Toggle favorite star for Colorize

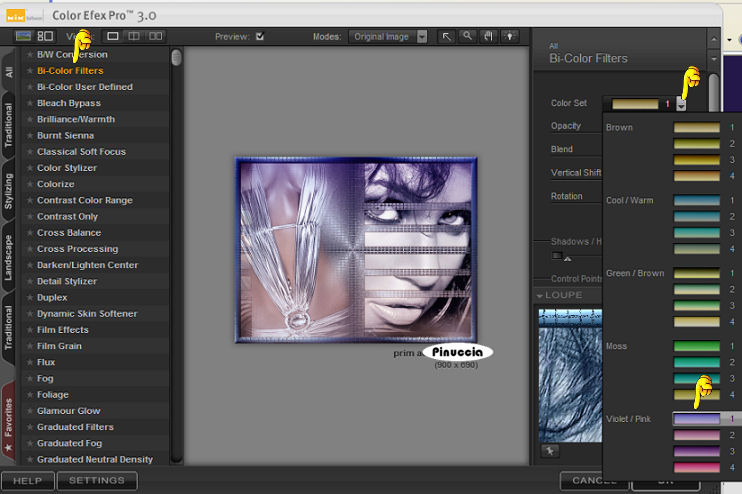click(x=30, y=184)
